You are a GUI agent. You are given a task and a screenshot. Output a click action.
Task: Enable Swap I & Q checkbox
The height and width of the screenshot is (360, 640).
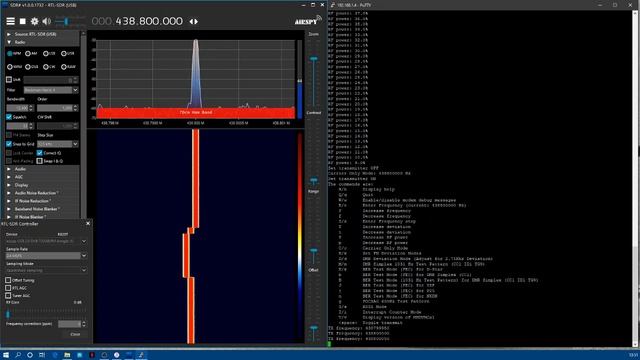(x=40, y=161)
